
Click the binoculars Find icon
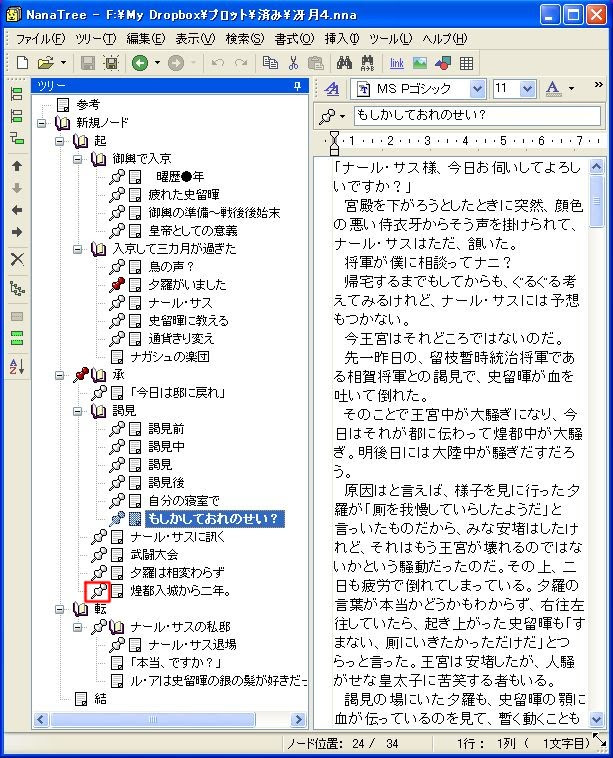coord(344,63)
